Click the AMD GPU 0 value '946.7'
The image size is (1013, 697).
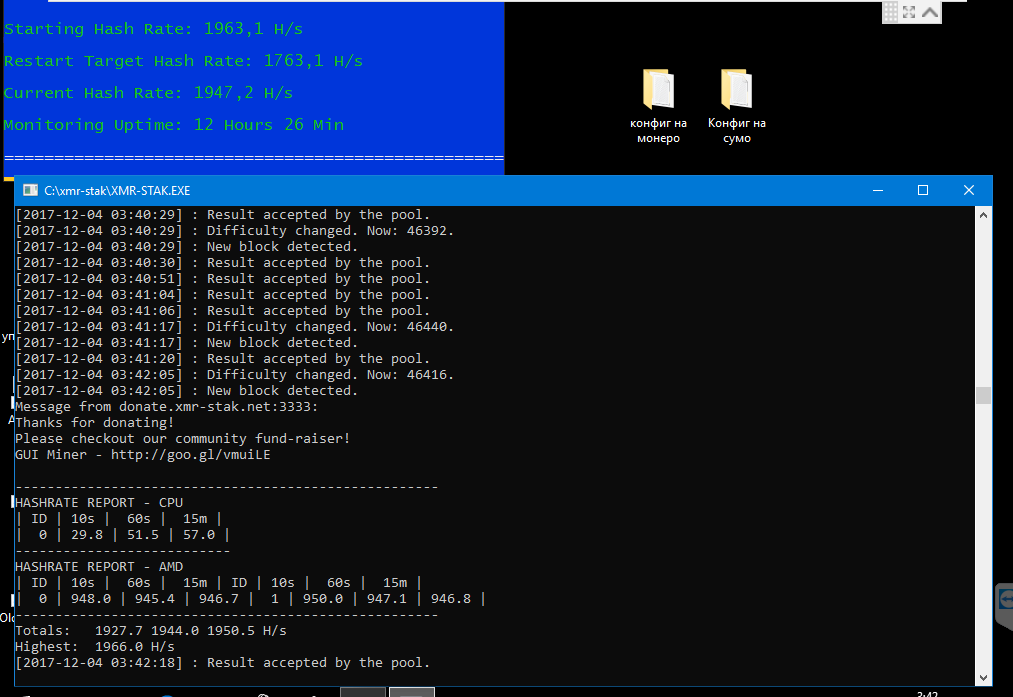[x=219, y=599]
